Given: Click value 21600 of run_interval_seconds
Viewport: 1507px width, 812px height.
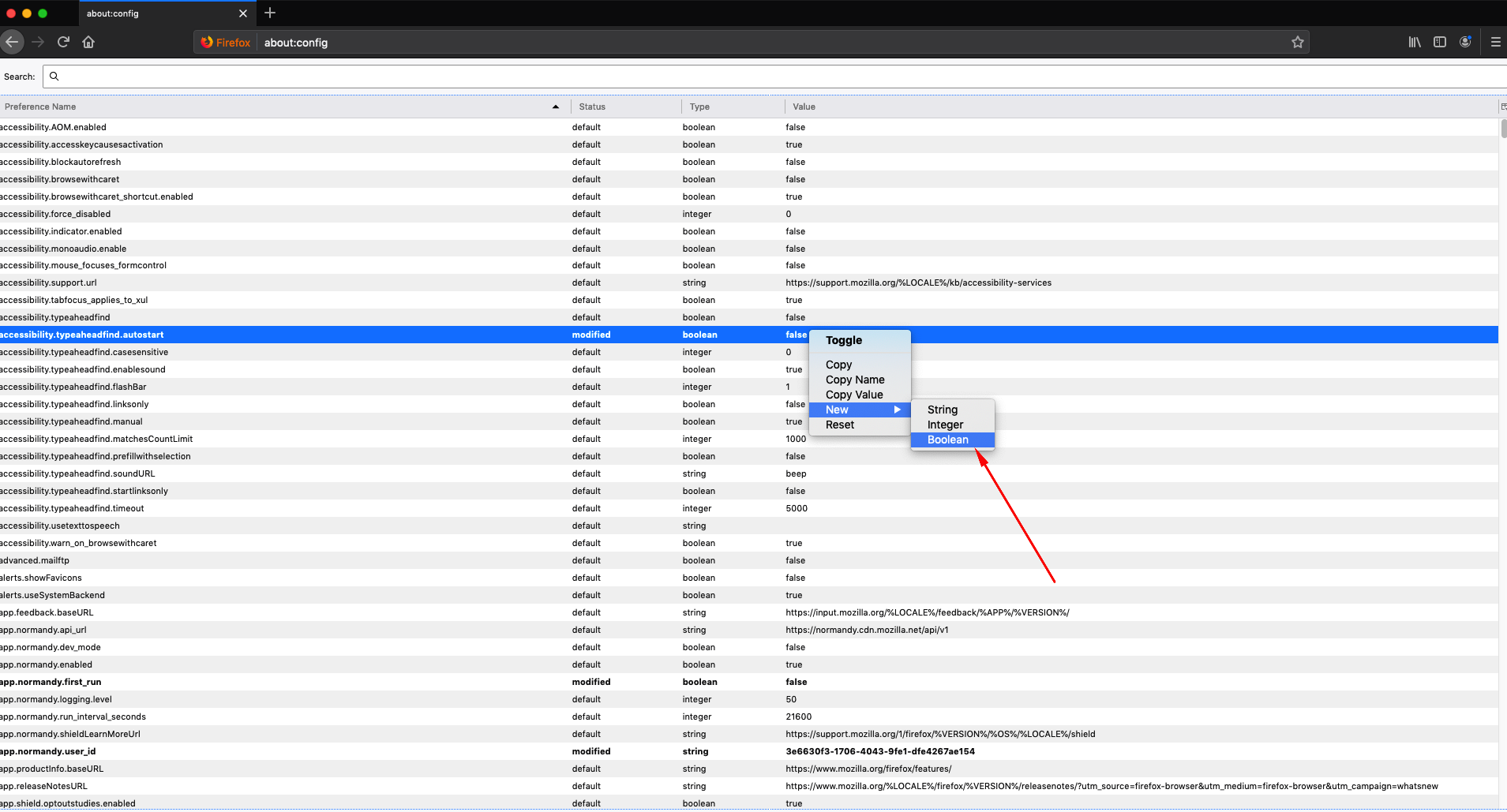Looking at the screenshot, I should (x=798, y=717).
